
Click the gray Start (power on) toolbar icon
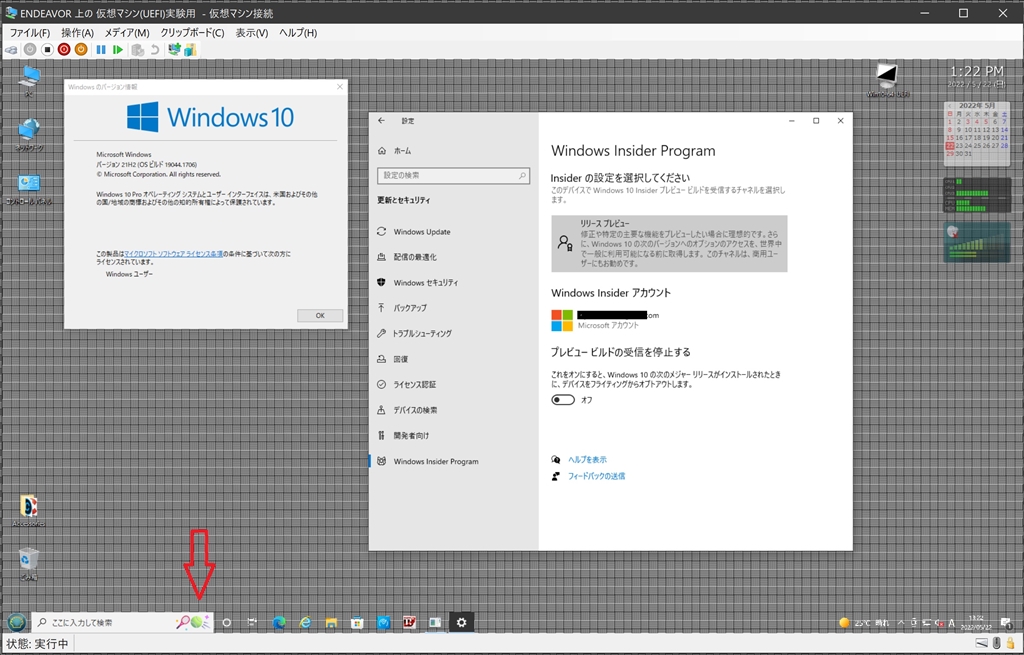[30, 50]
